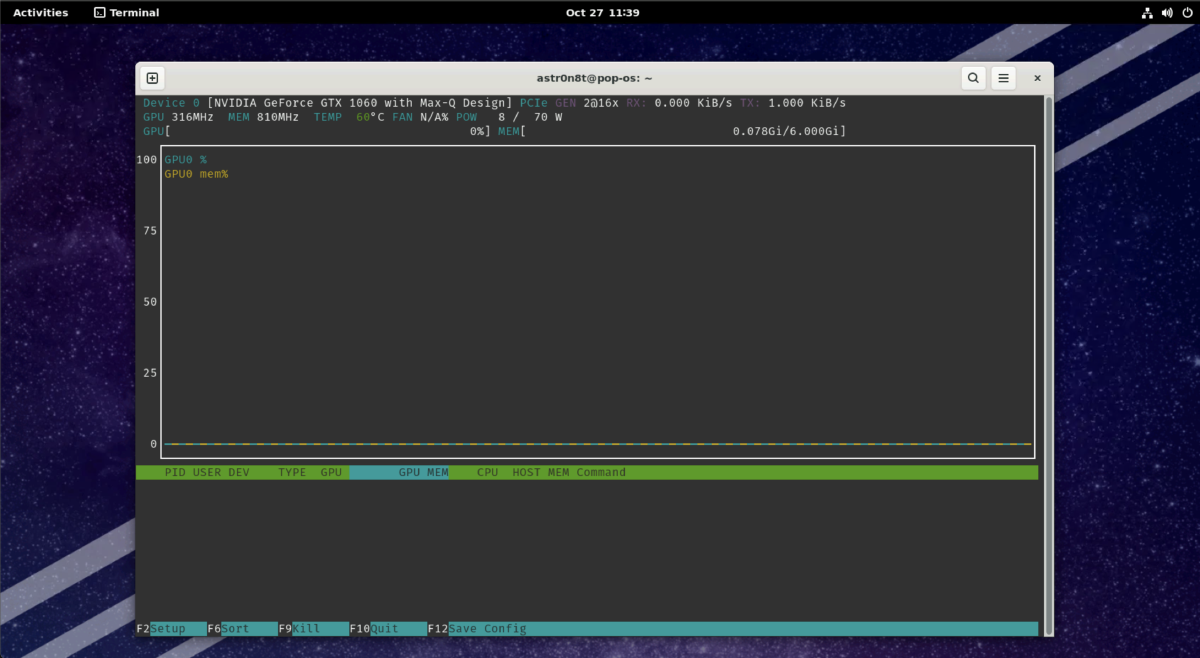Click the power icon in system tray
Viewport: 1200px width, 658px height.
point(1183,13)
